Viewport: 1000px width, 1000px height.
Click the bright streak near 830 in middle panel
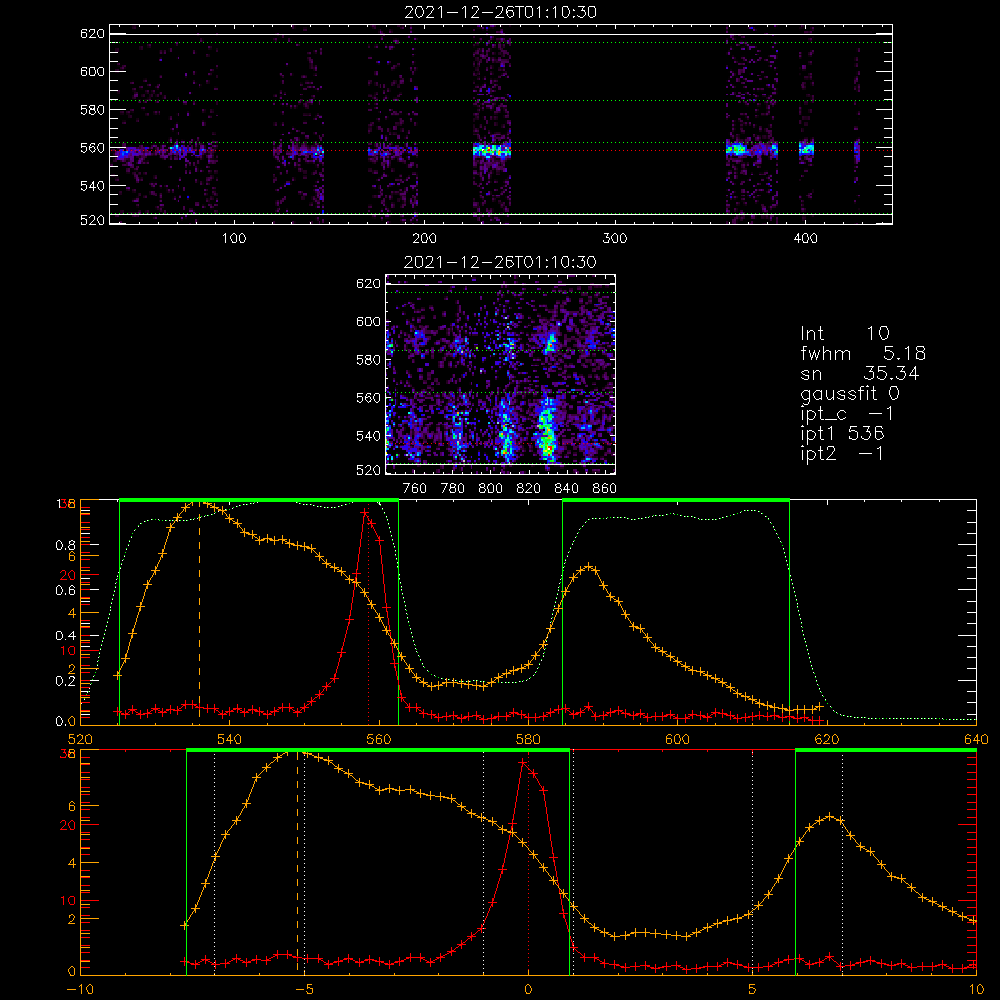[x=547, y=427]
